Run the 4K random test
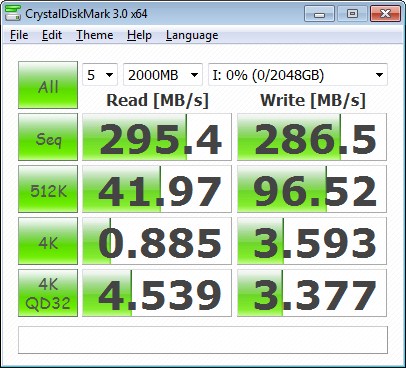406x368 pixels. 48,241
